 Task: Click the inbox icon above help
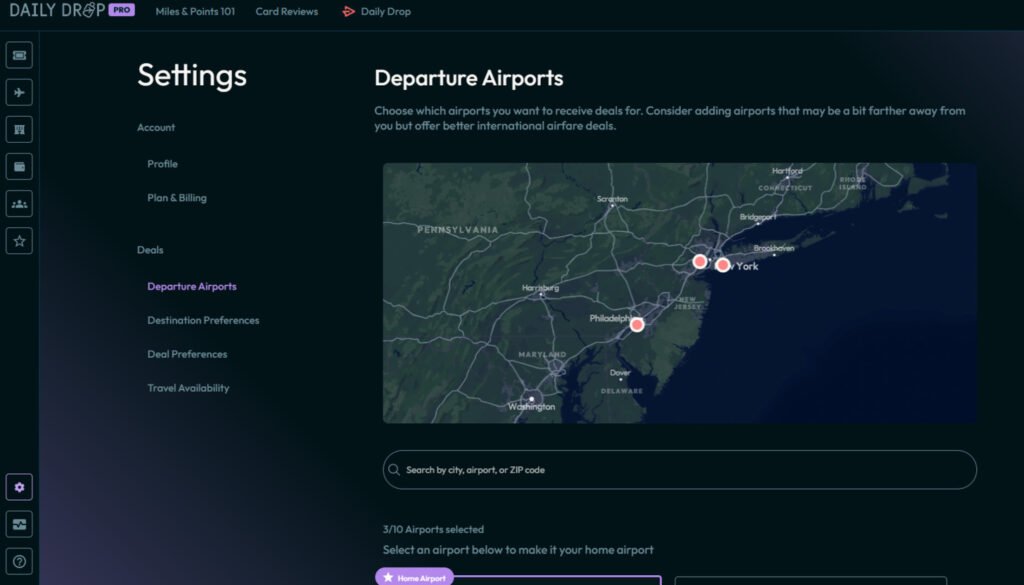tap(19, 524)
